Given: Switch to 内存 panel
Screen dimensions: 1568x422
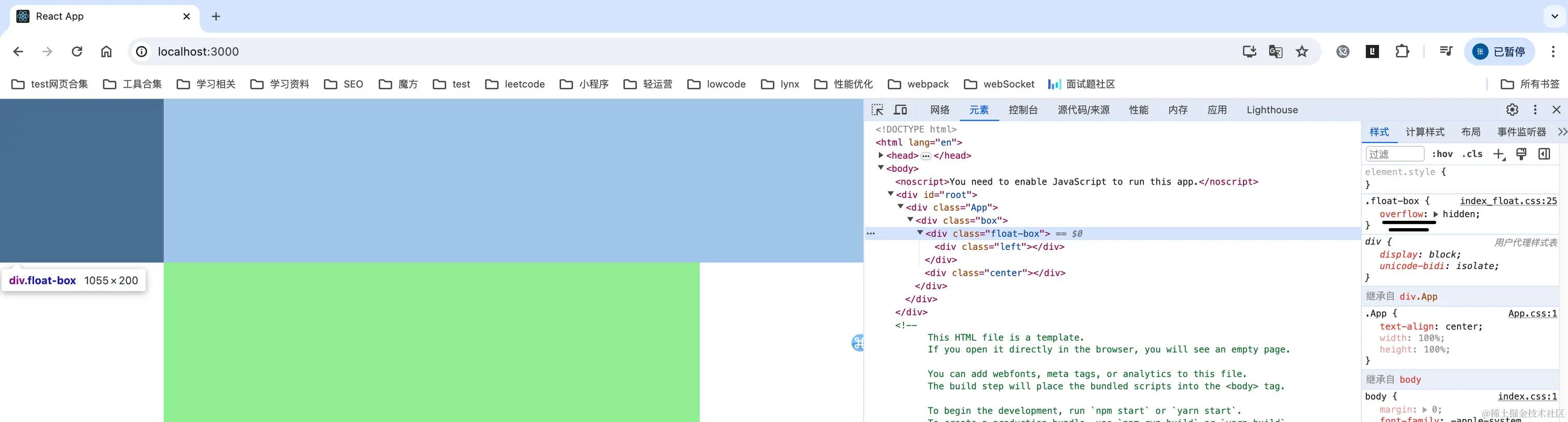Looking at the screenshot, I should pyautogui.click(x=1178, y=109).
